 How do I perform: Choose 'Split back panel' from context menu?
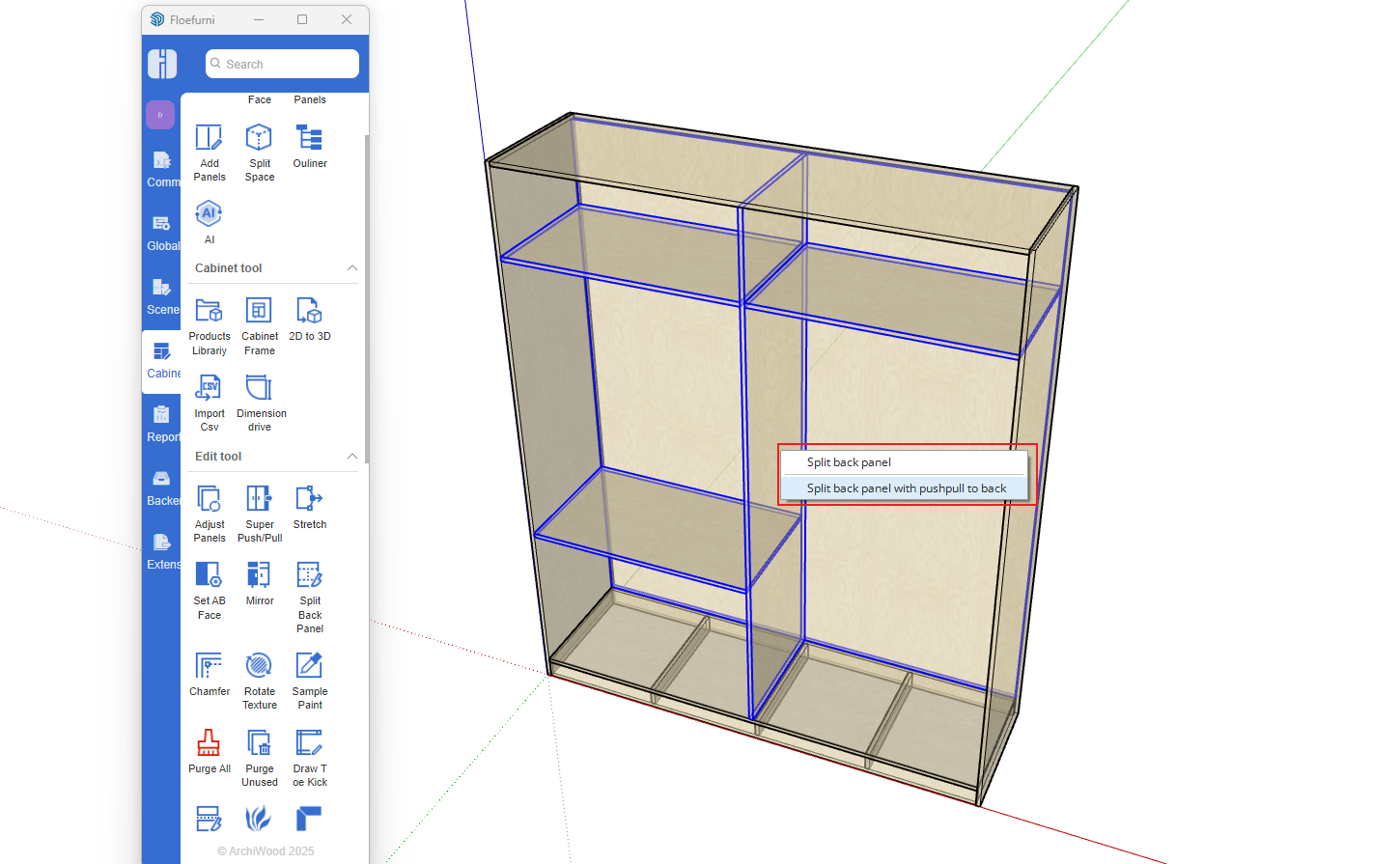coord(849,462)
